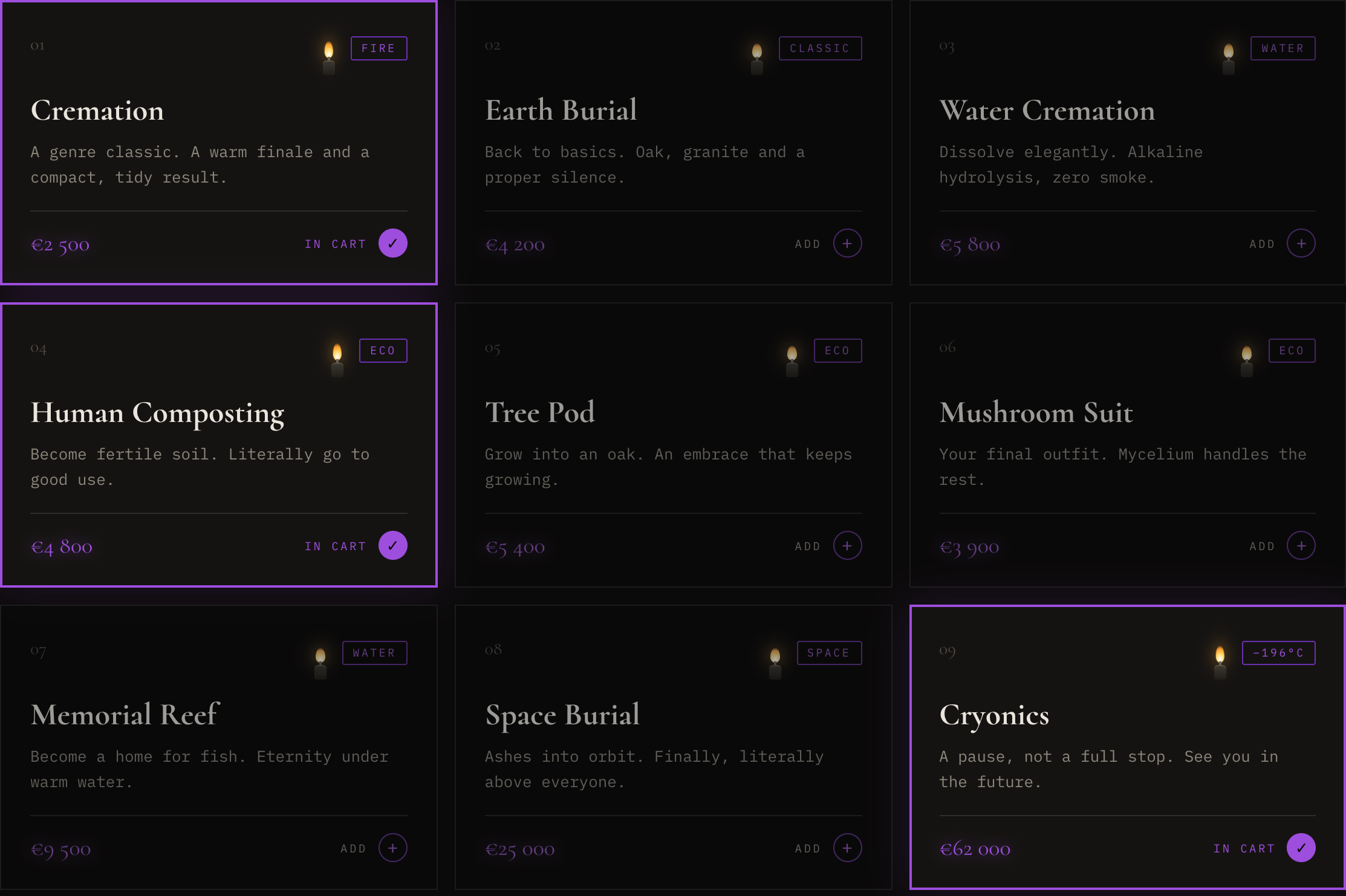
Task: Toggle the Cryonics in-cart checkmark
Action: 1301,848
